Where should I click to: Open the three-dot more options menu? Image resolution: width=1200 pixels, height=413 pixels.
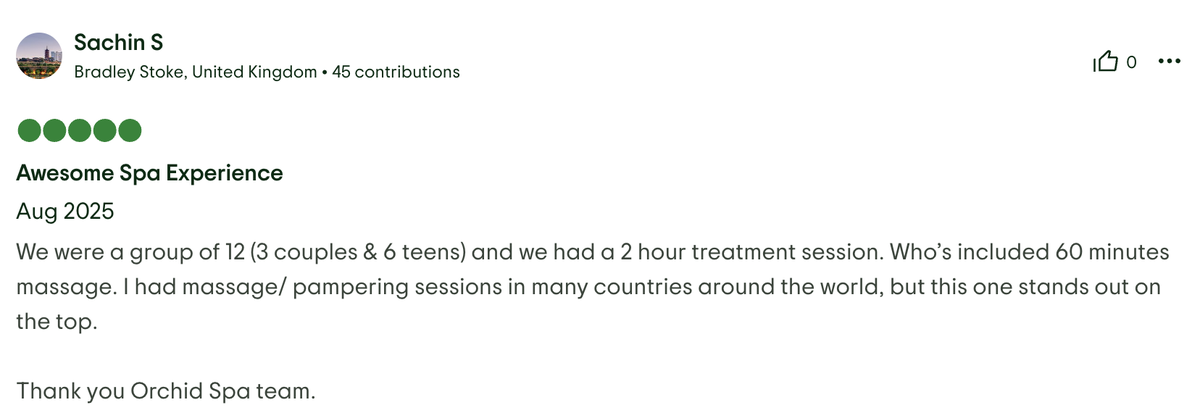point(1168,62)
